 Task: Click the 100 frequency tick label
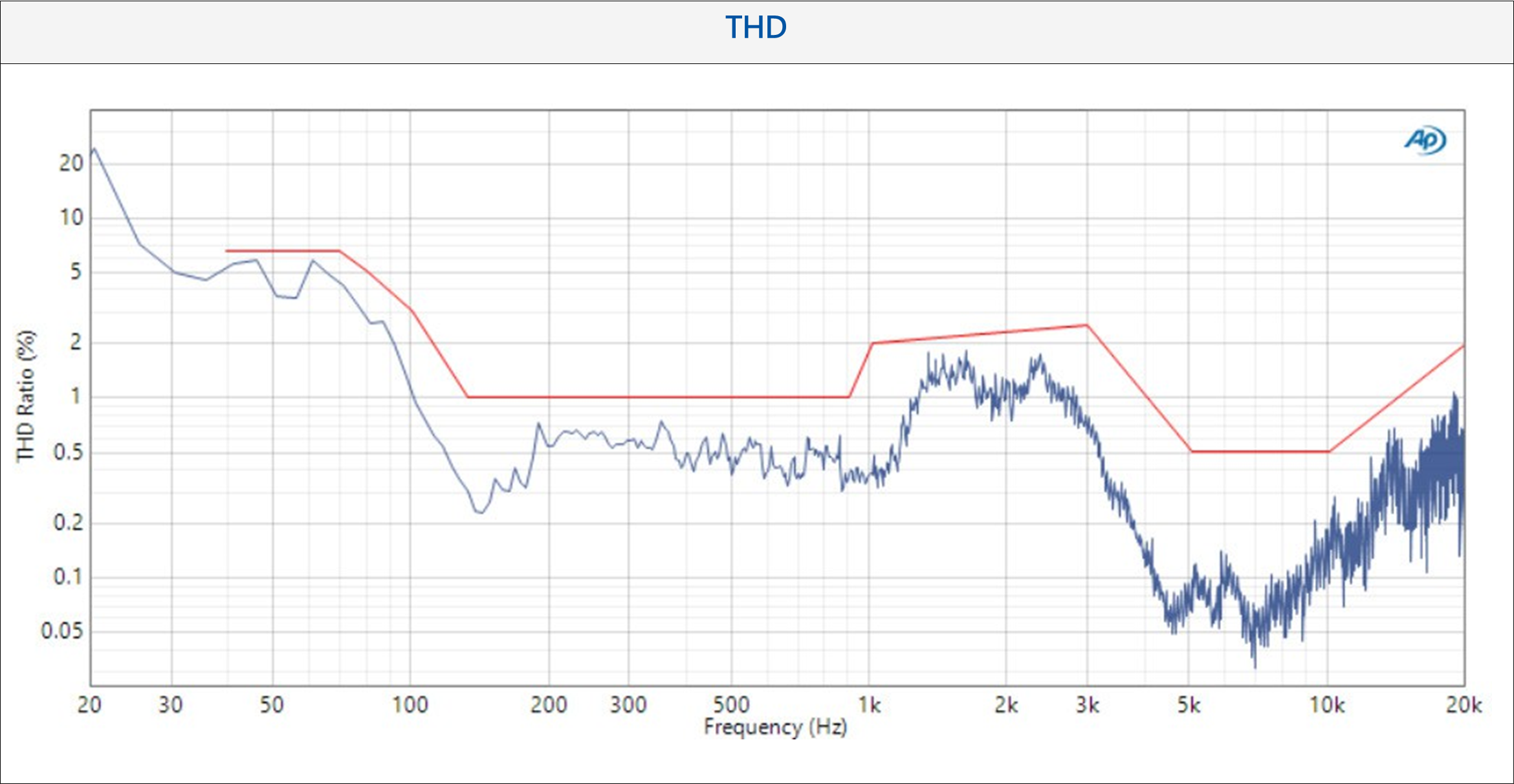point(410,704)
